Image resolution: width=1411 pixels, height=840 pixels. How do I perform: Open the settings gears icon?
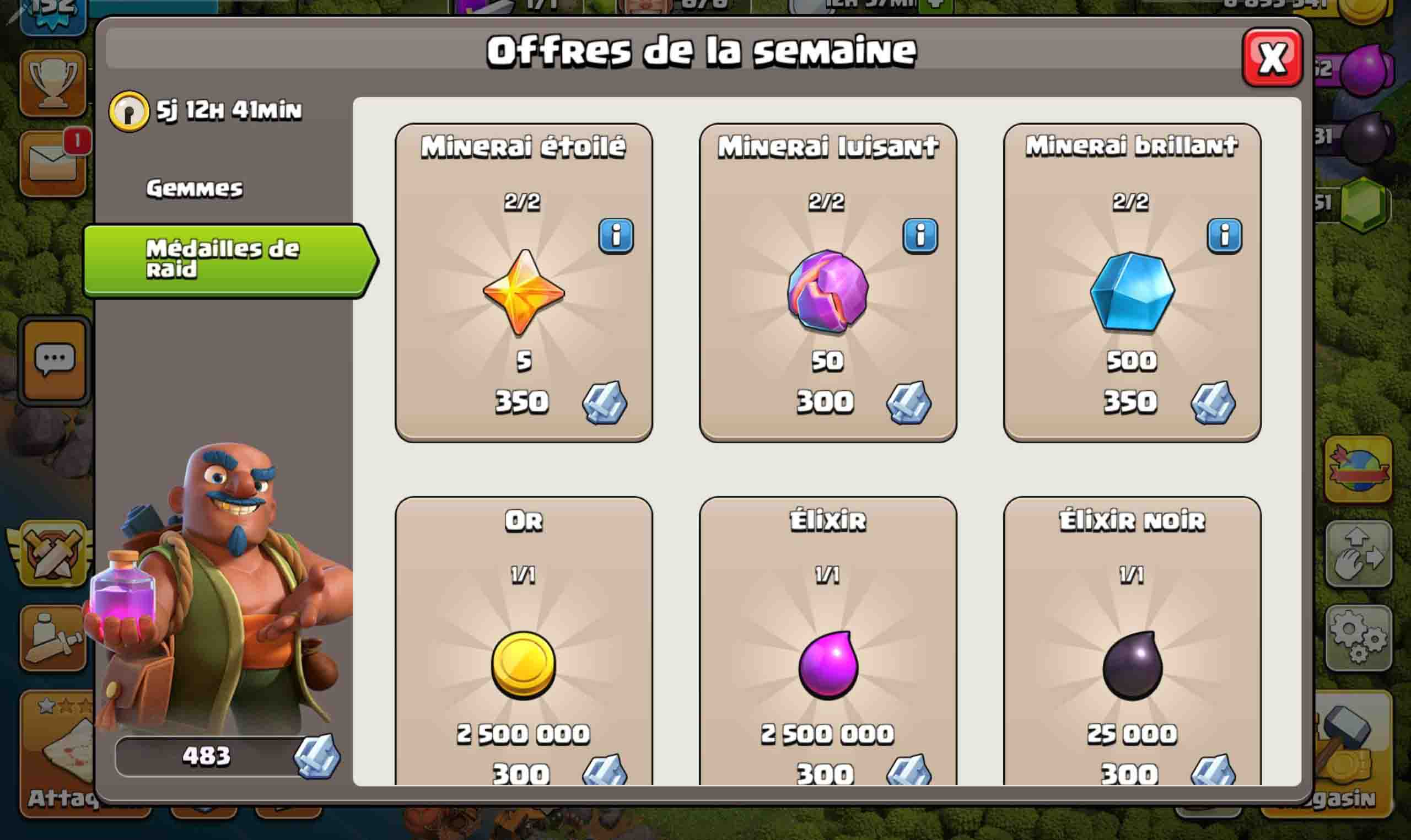click(x=1359, y=638)
